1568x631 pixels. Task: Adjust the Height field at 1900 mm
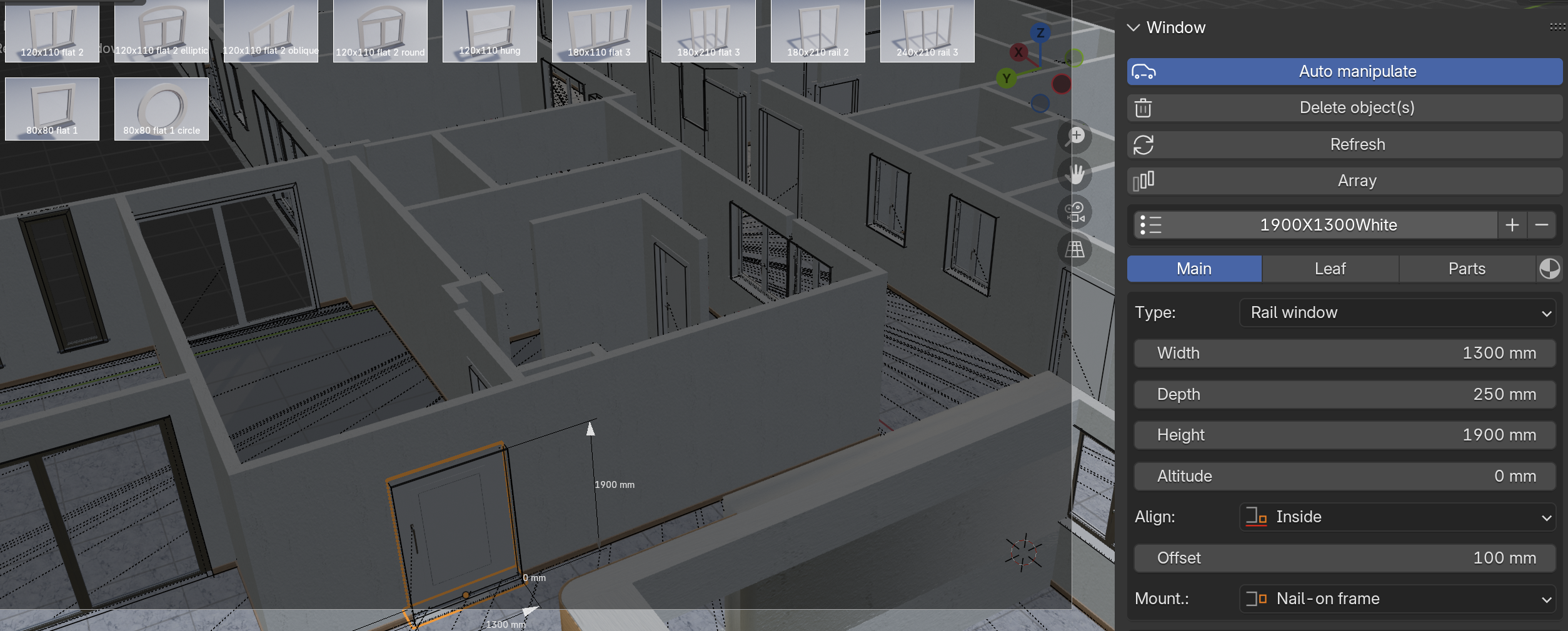[x=1345, y=435]
